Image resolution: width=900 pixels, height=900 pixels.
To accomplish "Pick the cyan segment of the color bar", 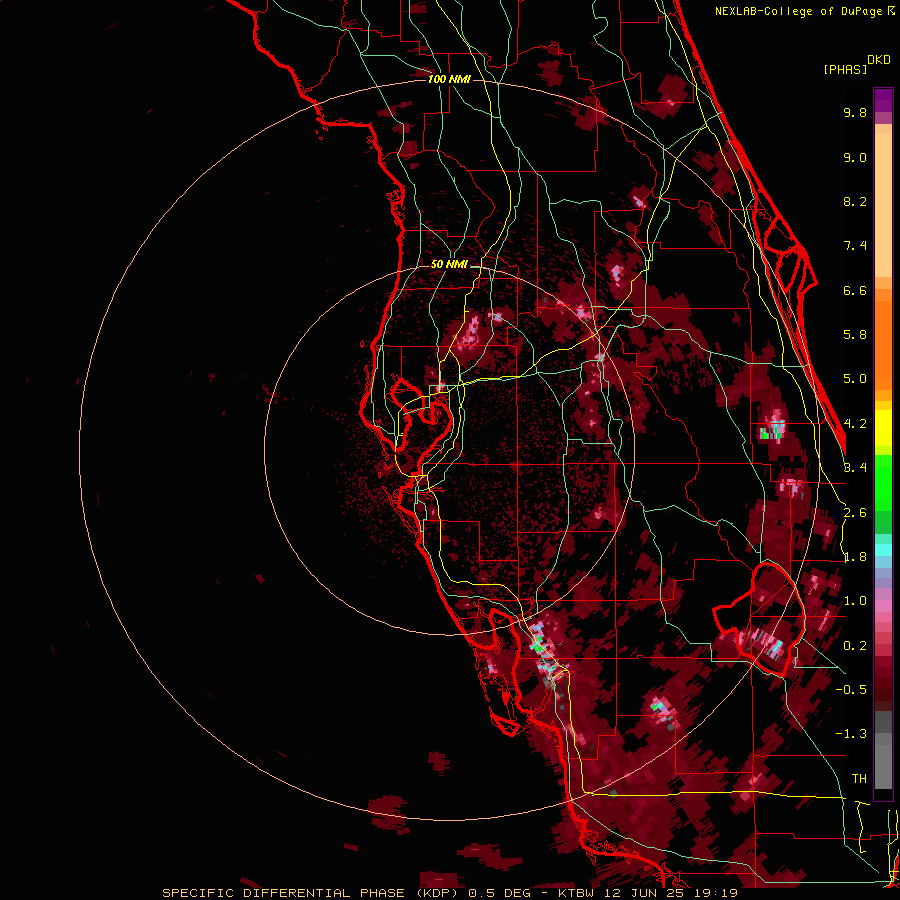I will 883,550.
